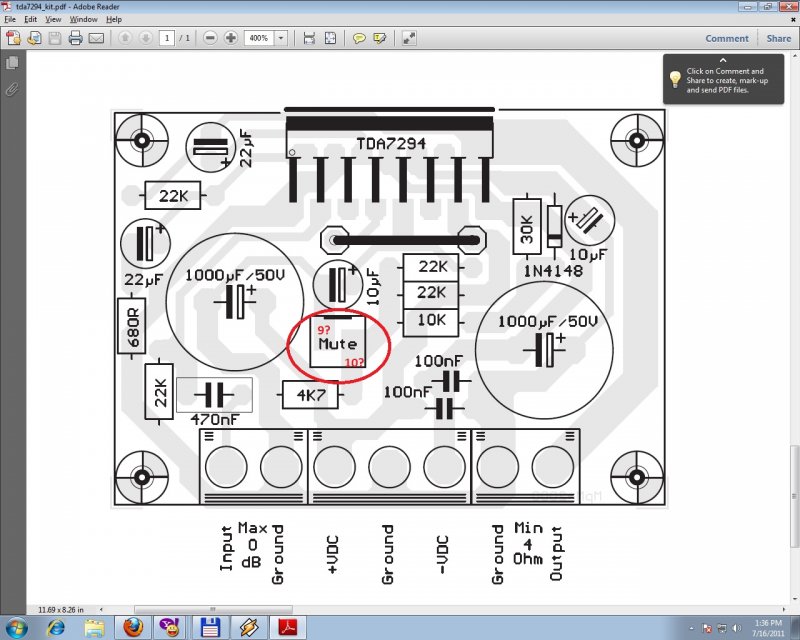The image size is (800, 640).
Task: Go to next page with down arrow
Action: pyautogui.click(x=145, y=38)
